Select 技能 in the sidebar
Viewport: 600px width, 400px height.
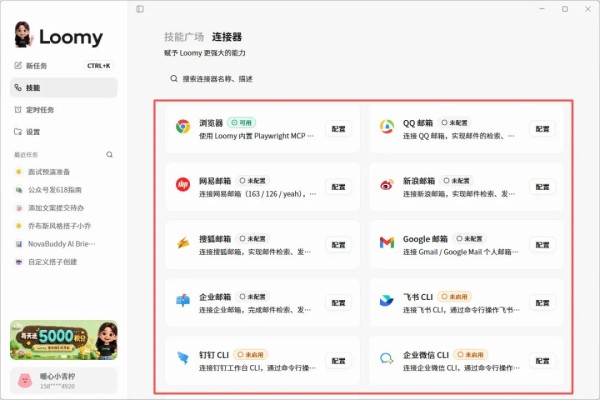tap(64, 88)
